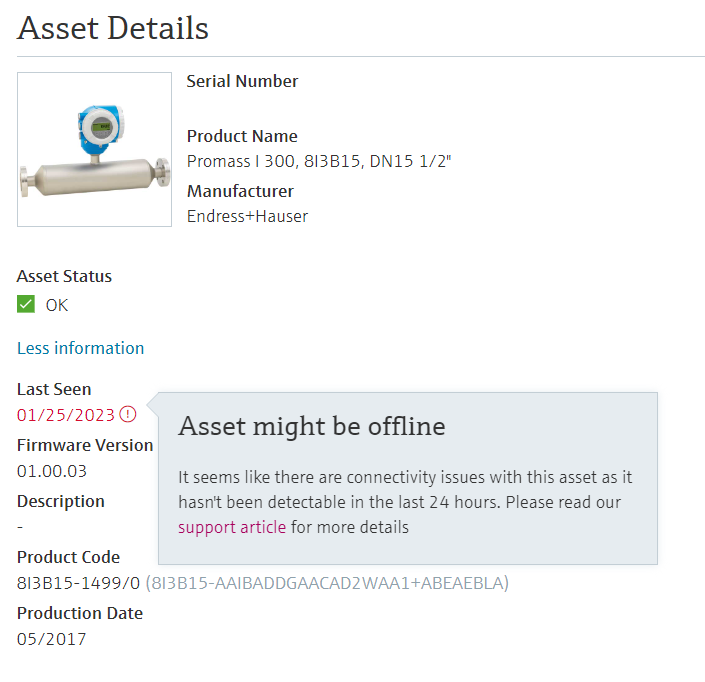The image size is (705, 682).
Task: Collapse details with Less information
Action: (80, 348)
